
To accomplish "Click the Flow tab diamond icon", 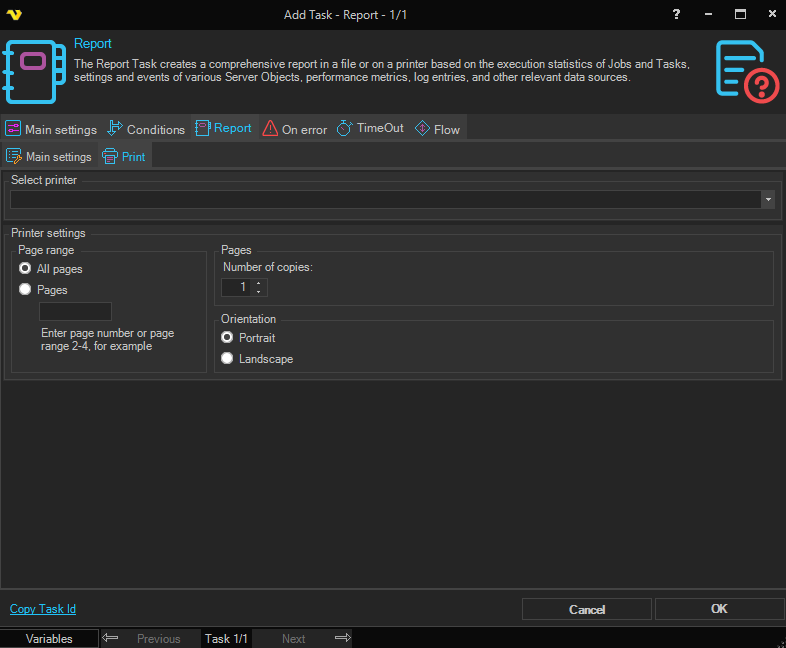I will 422,129.
